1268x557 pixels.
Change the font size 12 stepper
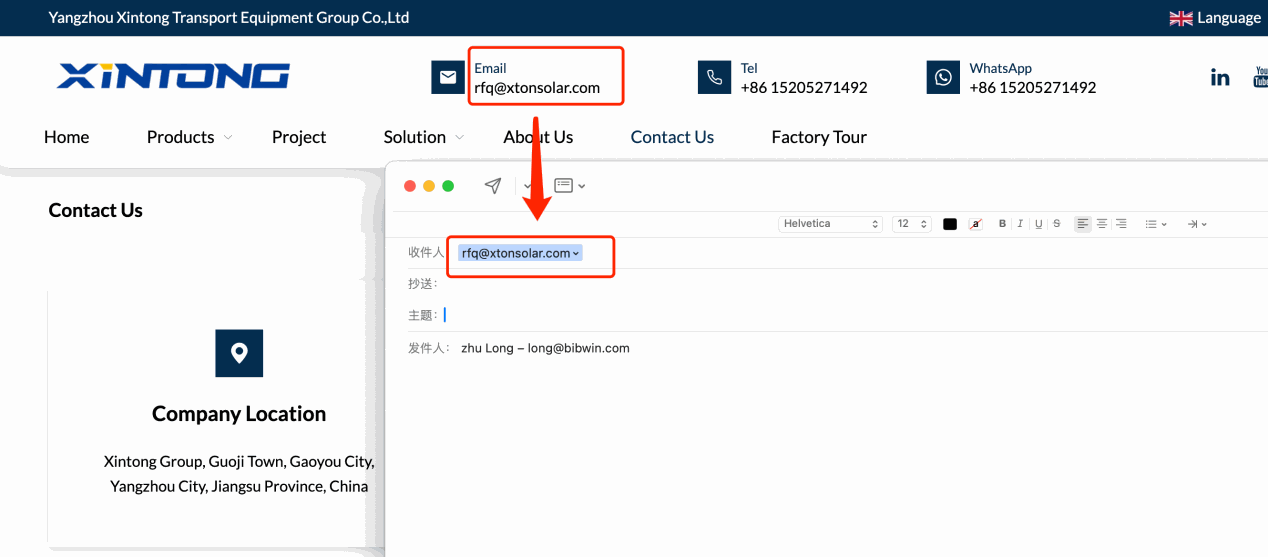(911, 224)
